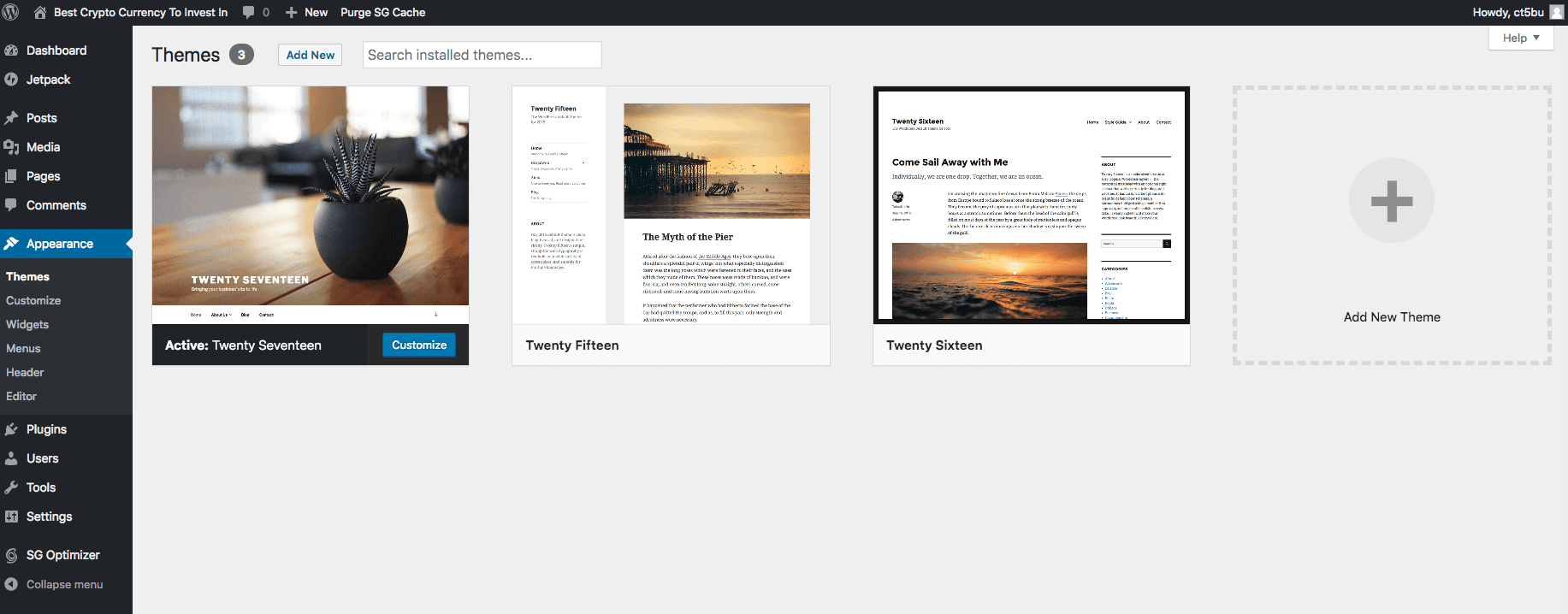Click the Tools wrench icon
This screenshot has height=614, width=1568.
(11, 487)
